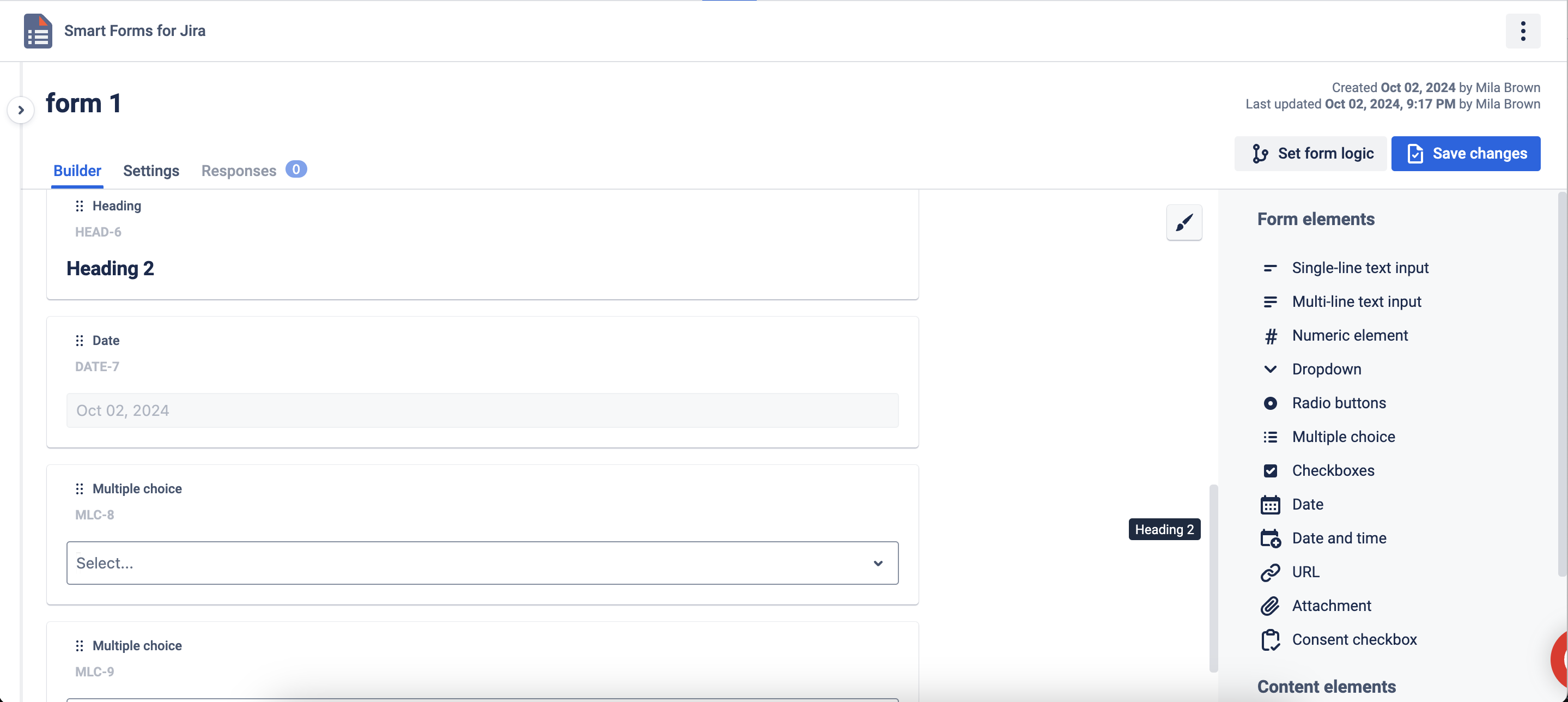1568x702 pixels.
Task: Switch to the Settings tab
Action: coord(151,170)
